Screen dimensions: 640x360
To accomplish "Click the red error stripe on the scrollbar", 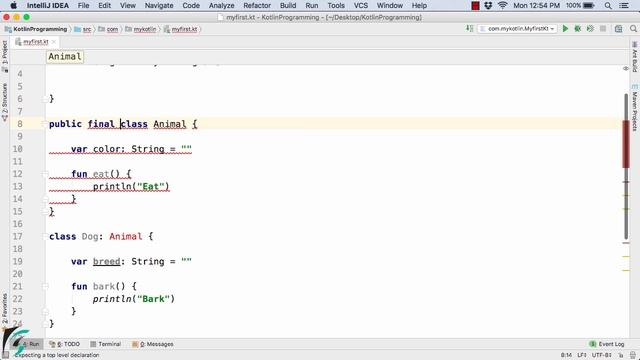I will click(x=626, y=144).
